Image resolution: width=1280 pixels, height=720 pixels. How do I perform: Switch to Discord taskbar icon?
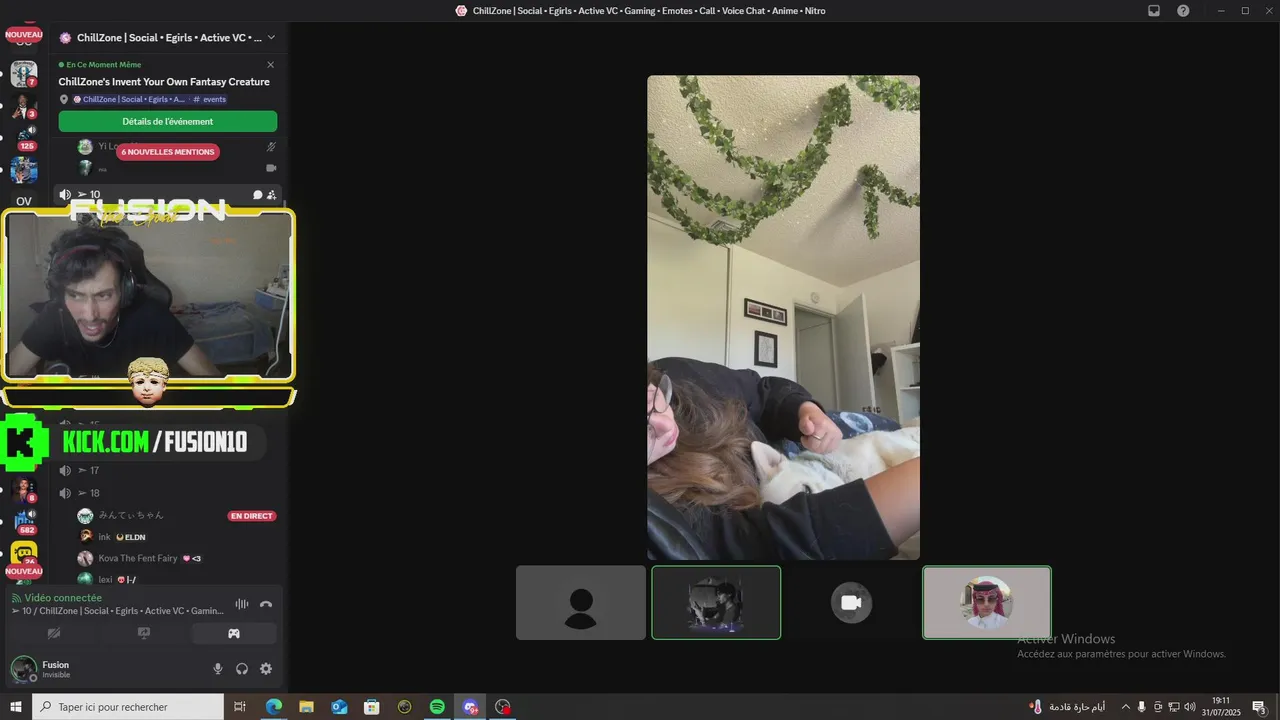click(470, 707)
